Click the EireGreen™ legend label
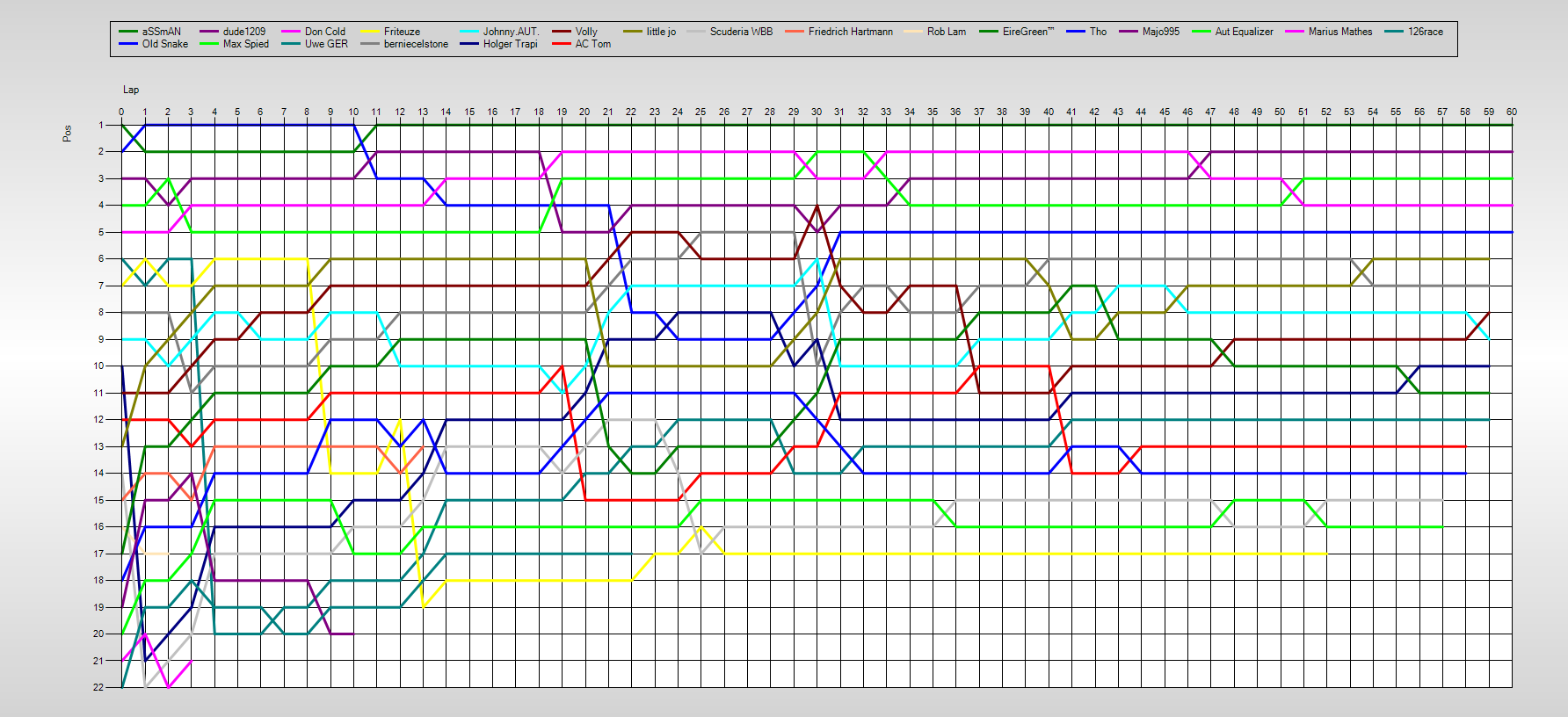1568x717 pixels. pyautogui.click(x=1028, y=32)
